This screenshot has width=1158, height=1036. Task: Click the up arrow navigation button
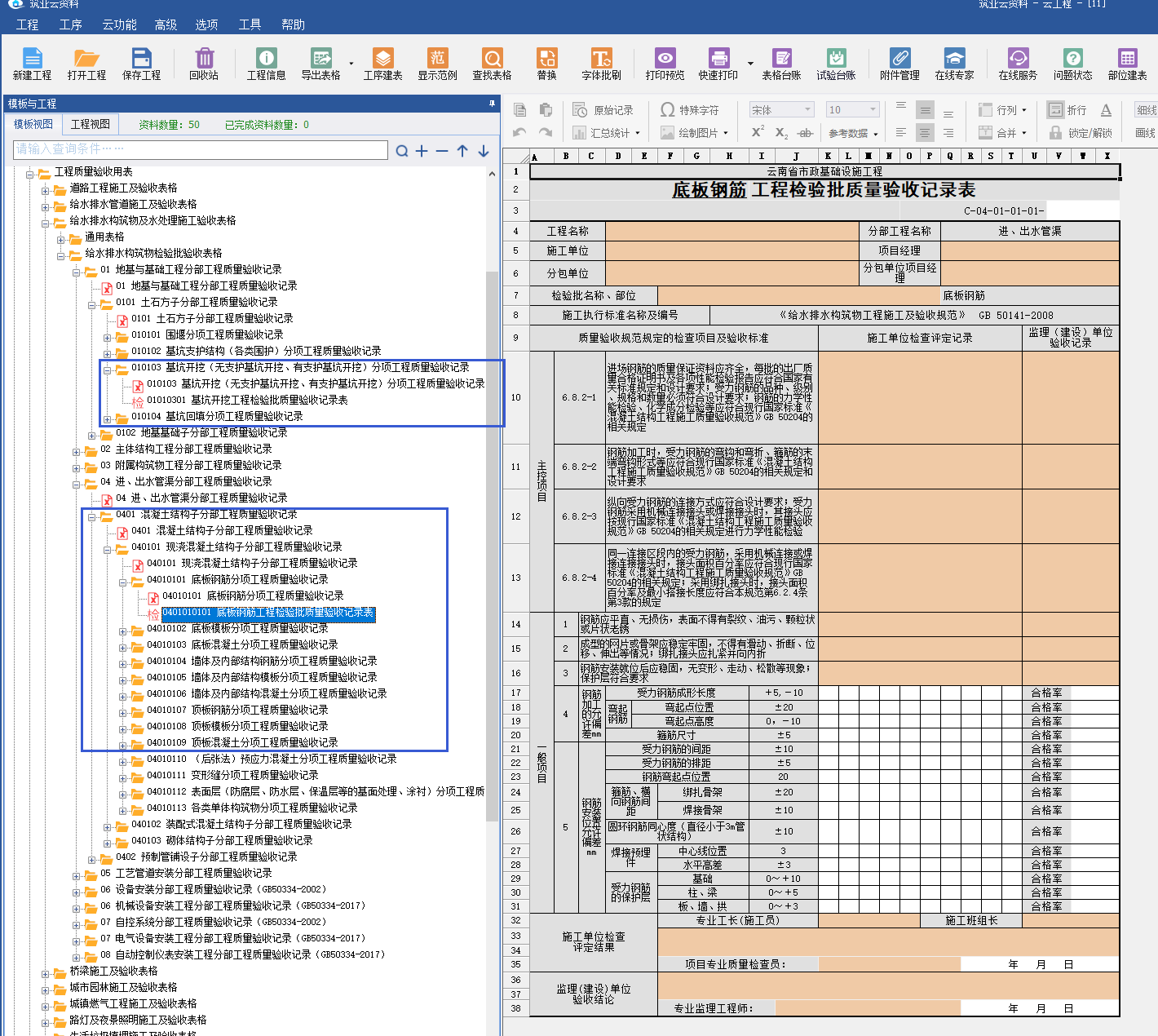point(462,151)
